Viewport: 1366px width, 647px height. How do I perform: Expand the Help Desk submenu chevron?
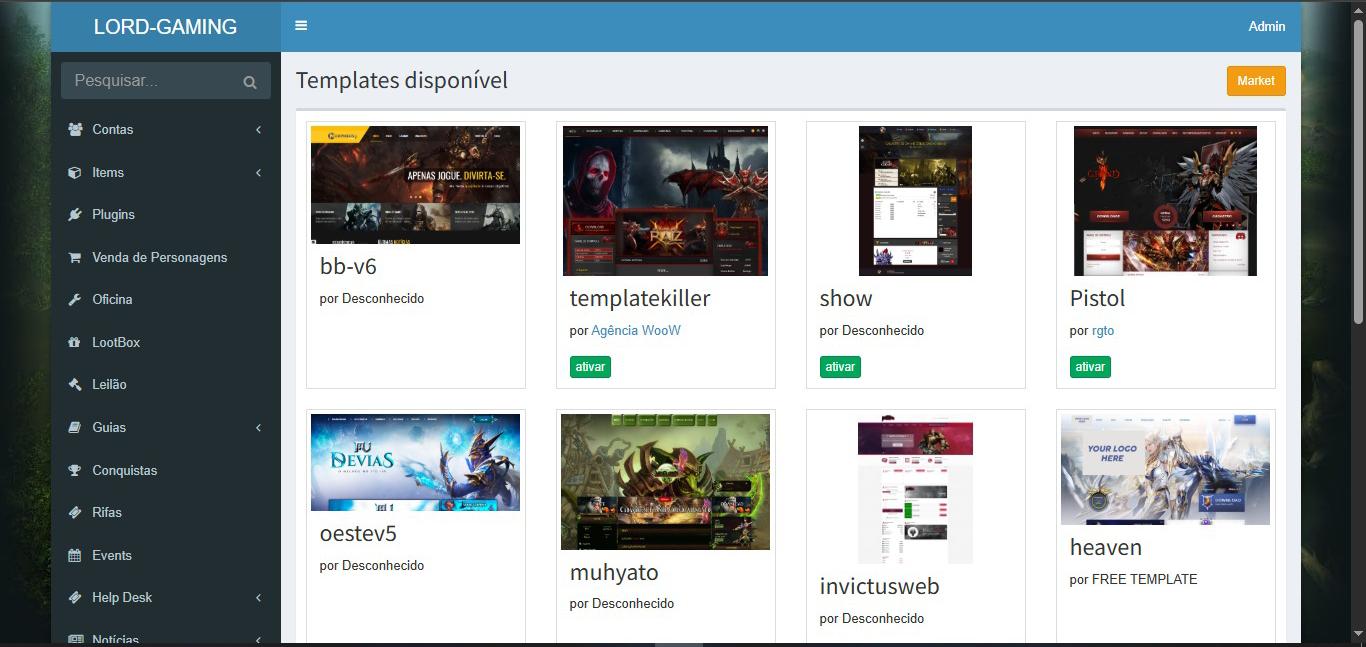click(258, 597)
